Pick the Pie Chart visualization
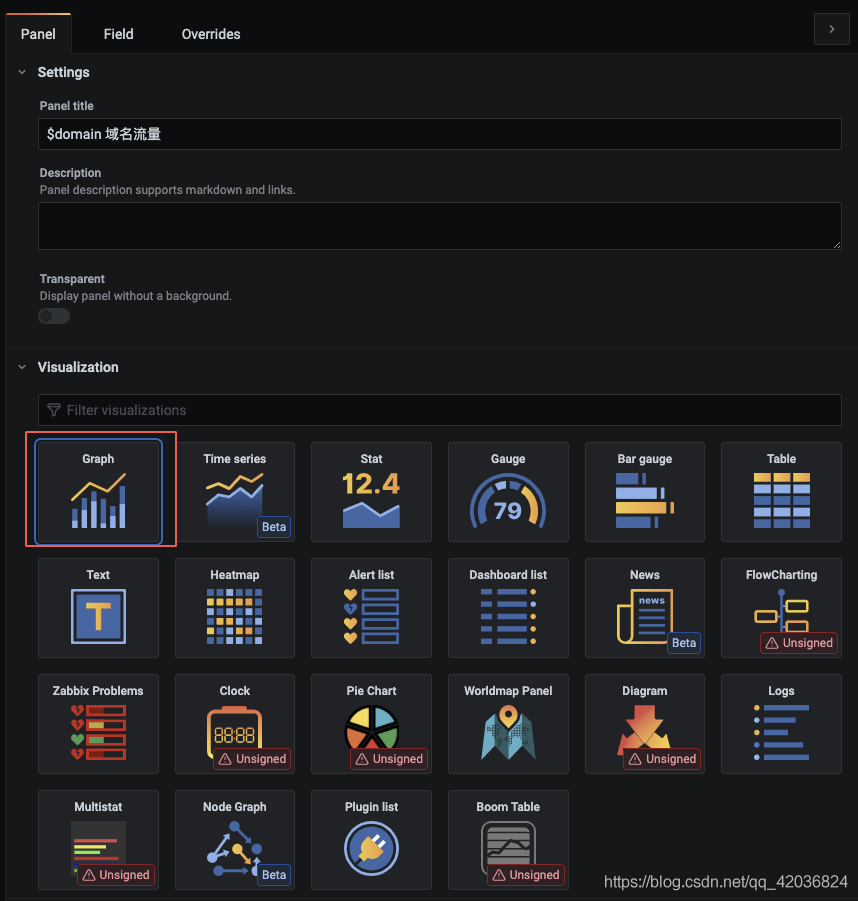The image size is (858, 901). pos(371,724)
